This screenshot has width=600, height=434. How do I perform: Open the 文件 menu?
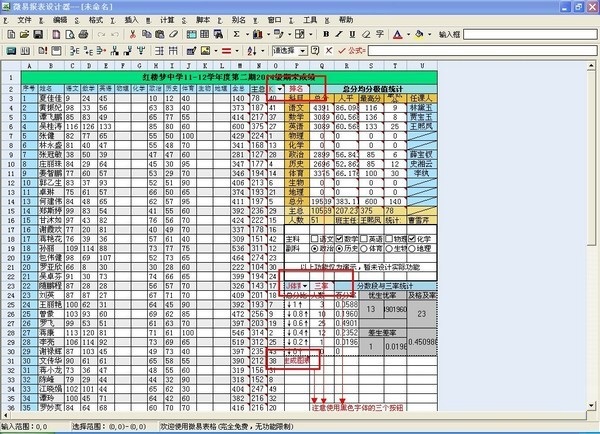pos(24,20)
